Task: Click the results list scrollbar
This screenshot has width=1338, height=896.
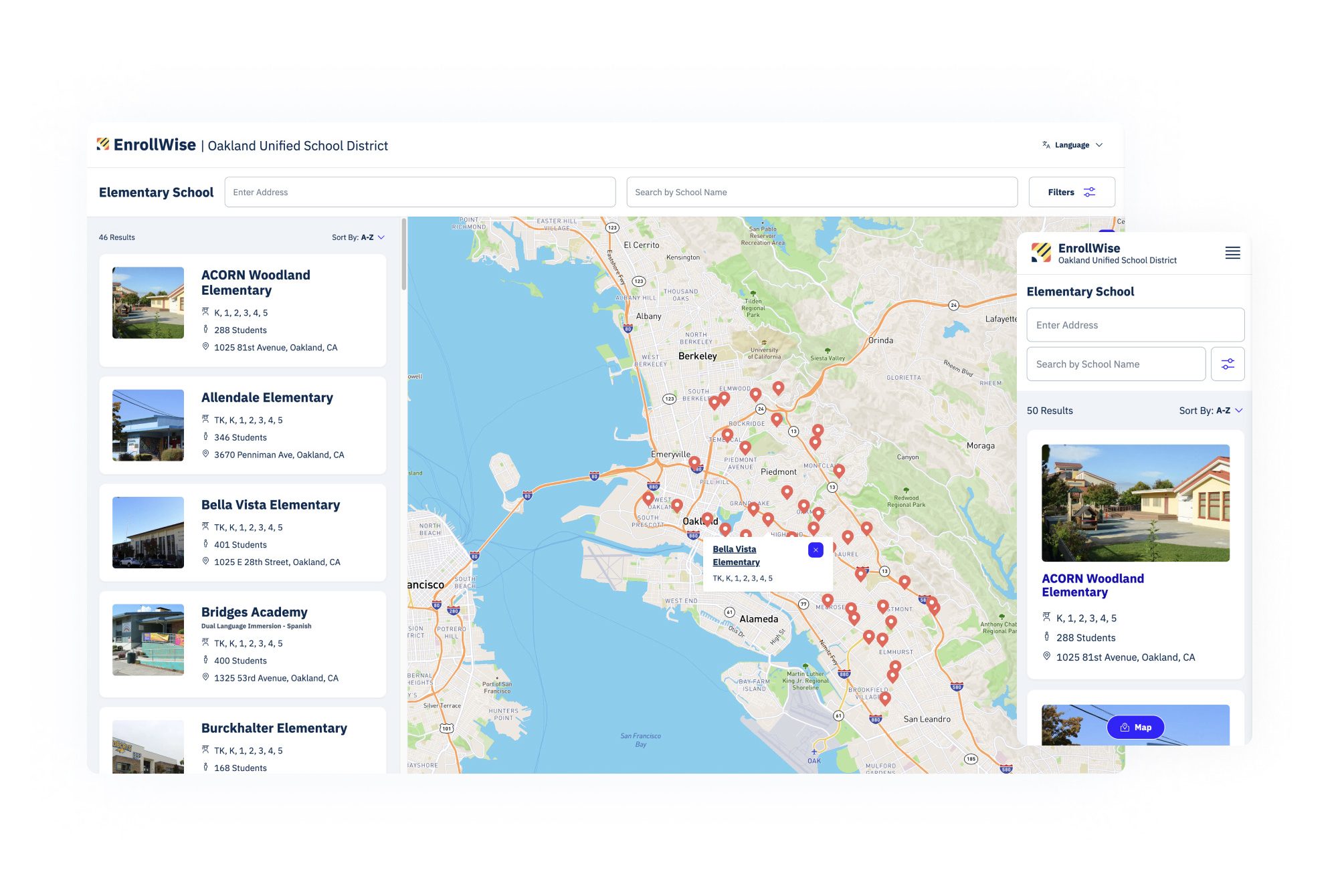Action: 404,254
